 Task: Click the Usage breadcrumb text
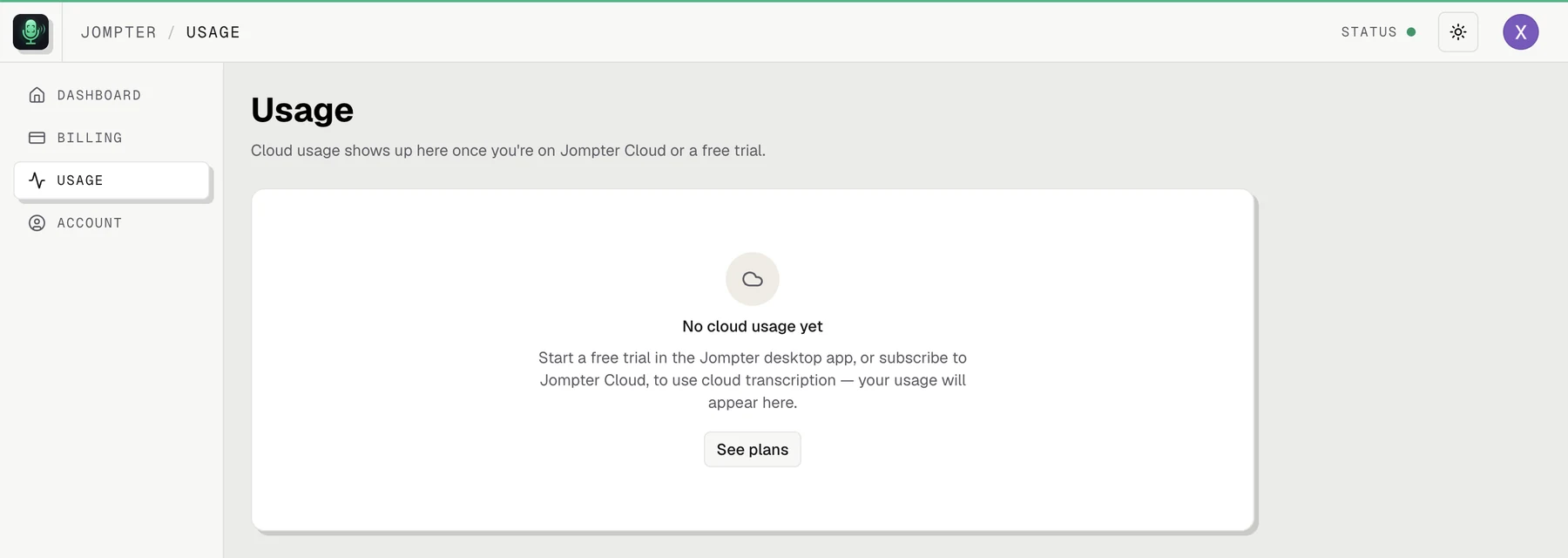click(x=213, y=32)
